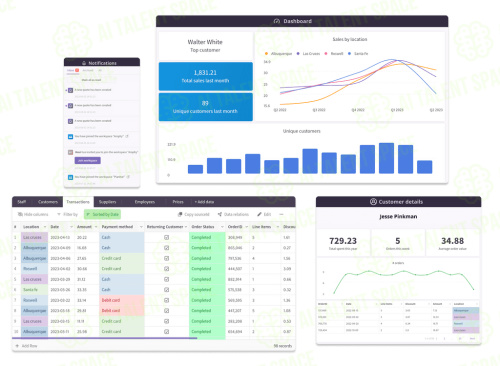500x366 pixels.
Task: Toggle Returning Customer checkbox in row 8
Action: pos(167,311)
